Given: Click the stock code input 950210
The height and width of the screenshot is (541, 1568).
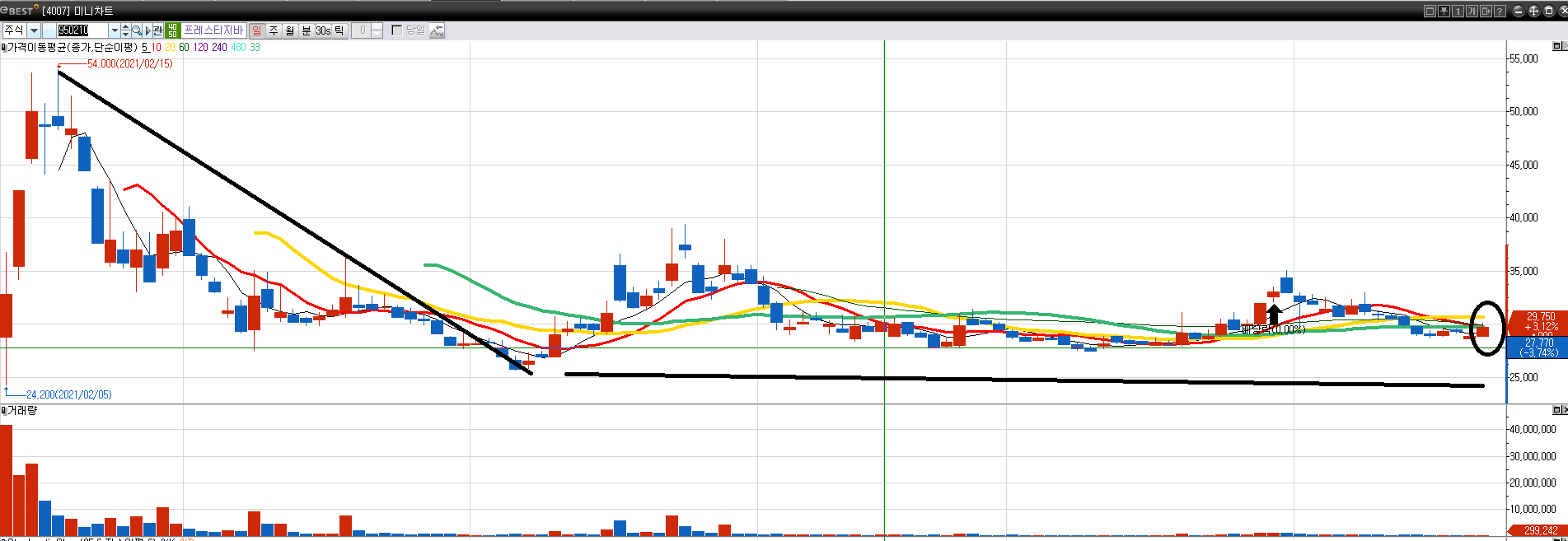Looking at the screenshot, I should point(82,30).
